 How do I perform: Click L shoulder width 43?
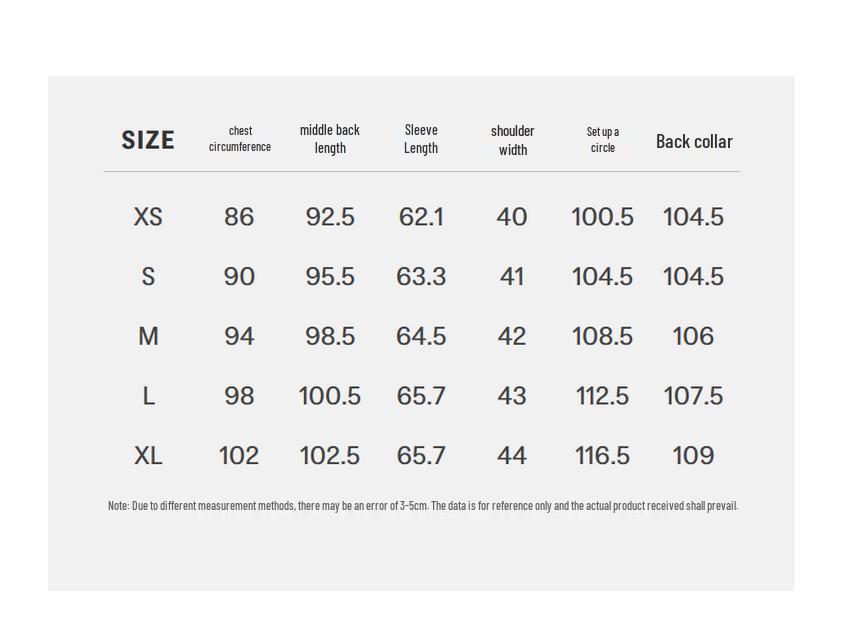click(512, 396)
